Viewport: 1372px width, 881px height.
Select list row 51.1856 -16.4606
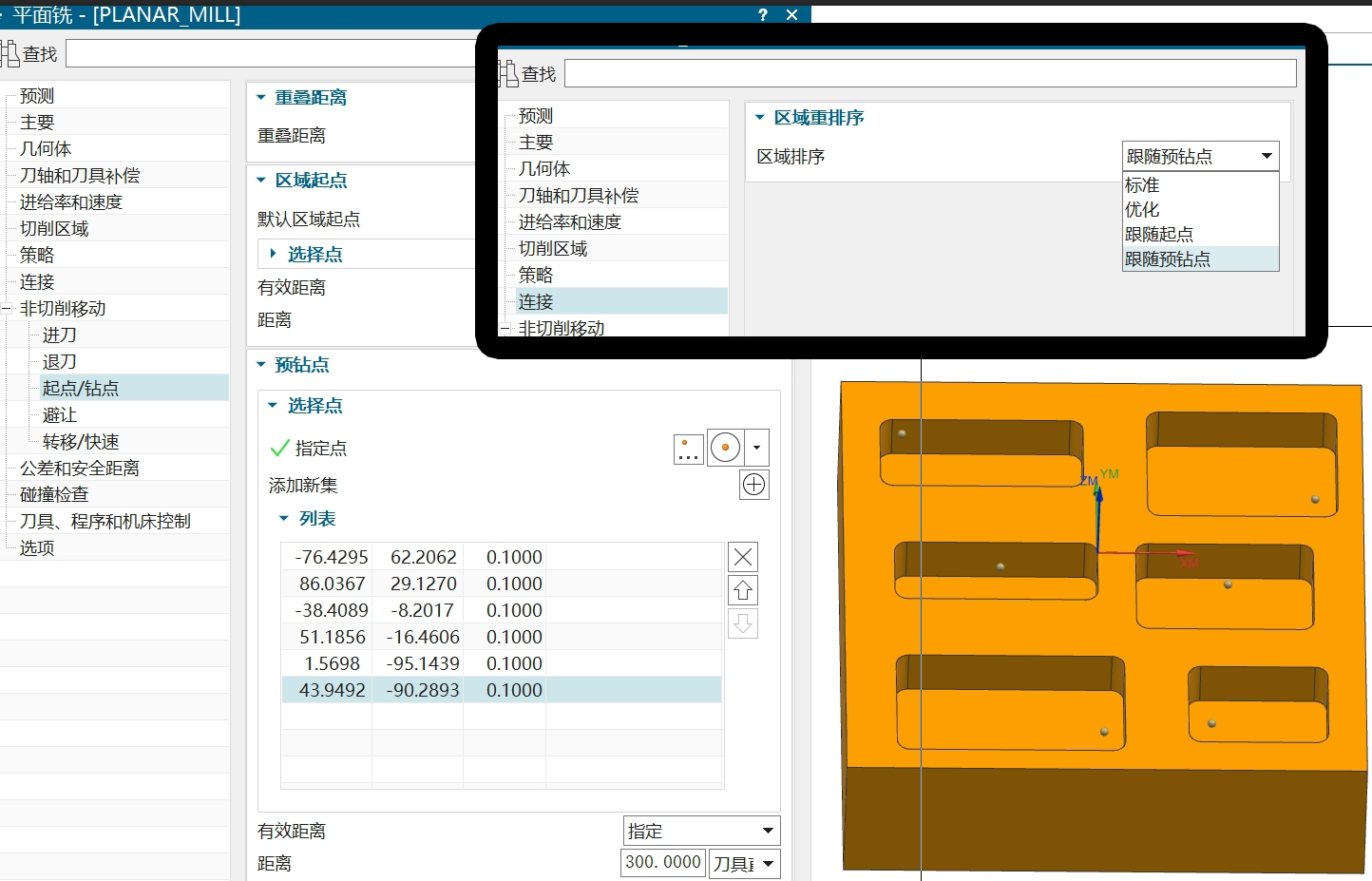tap(502, 637)
